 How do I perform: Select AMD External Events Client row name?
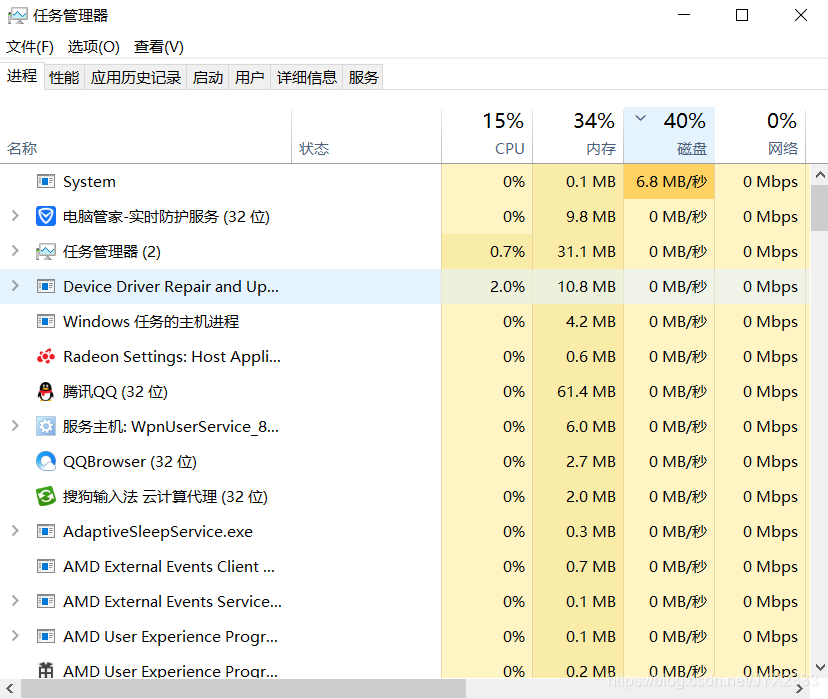pos(169,566)
